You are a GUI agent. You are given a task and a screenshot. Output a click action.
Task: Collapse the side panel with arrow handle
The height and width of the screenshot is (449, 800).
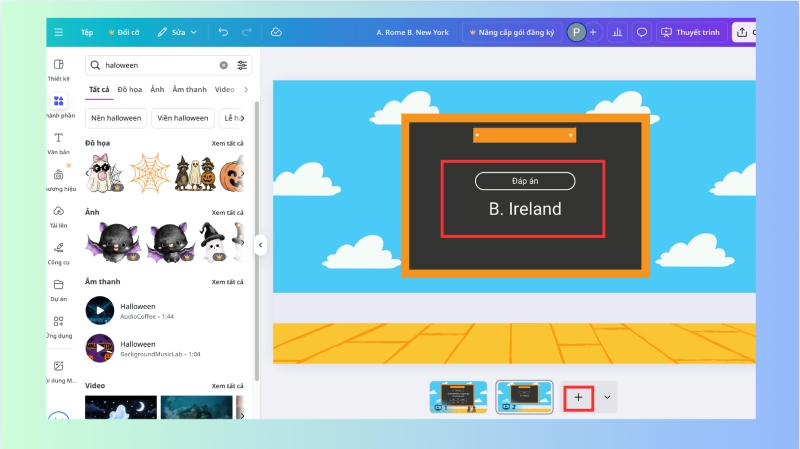coord(259,244)
